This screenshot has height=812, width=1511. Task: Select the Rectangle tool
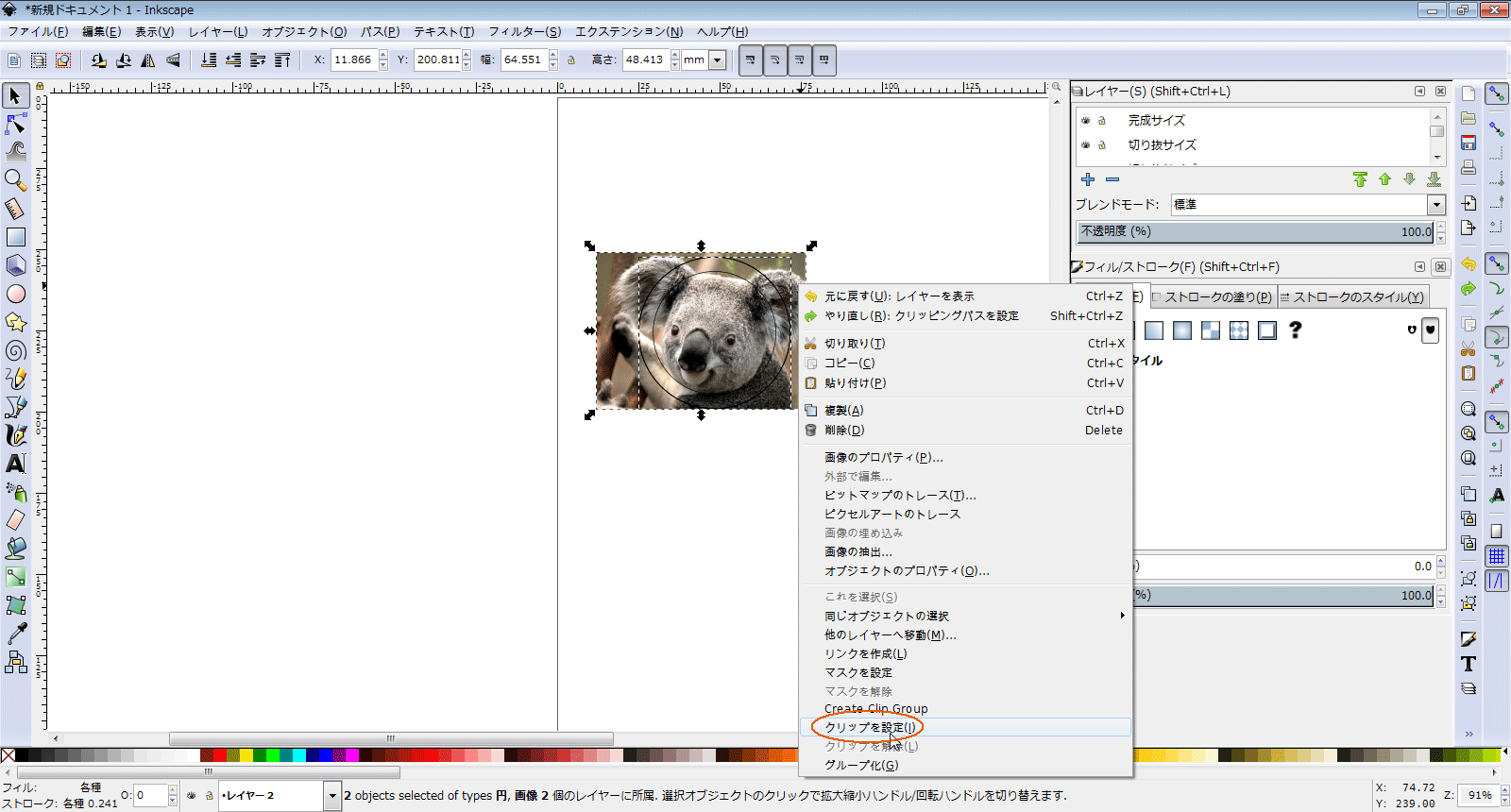[x=16, y=237]
